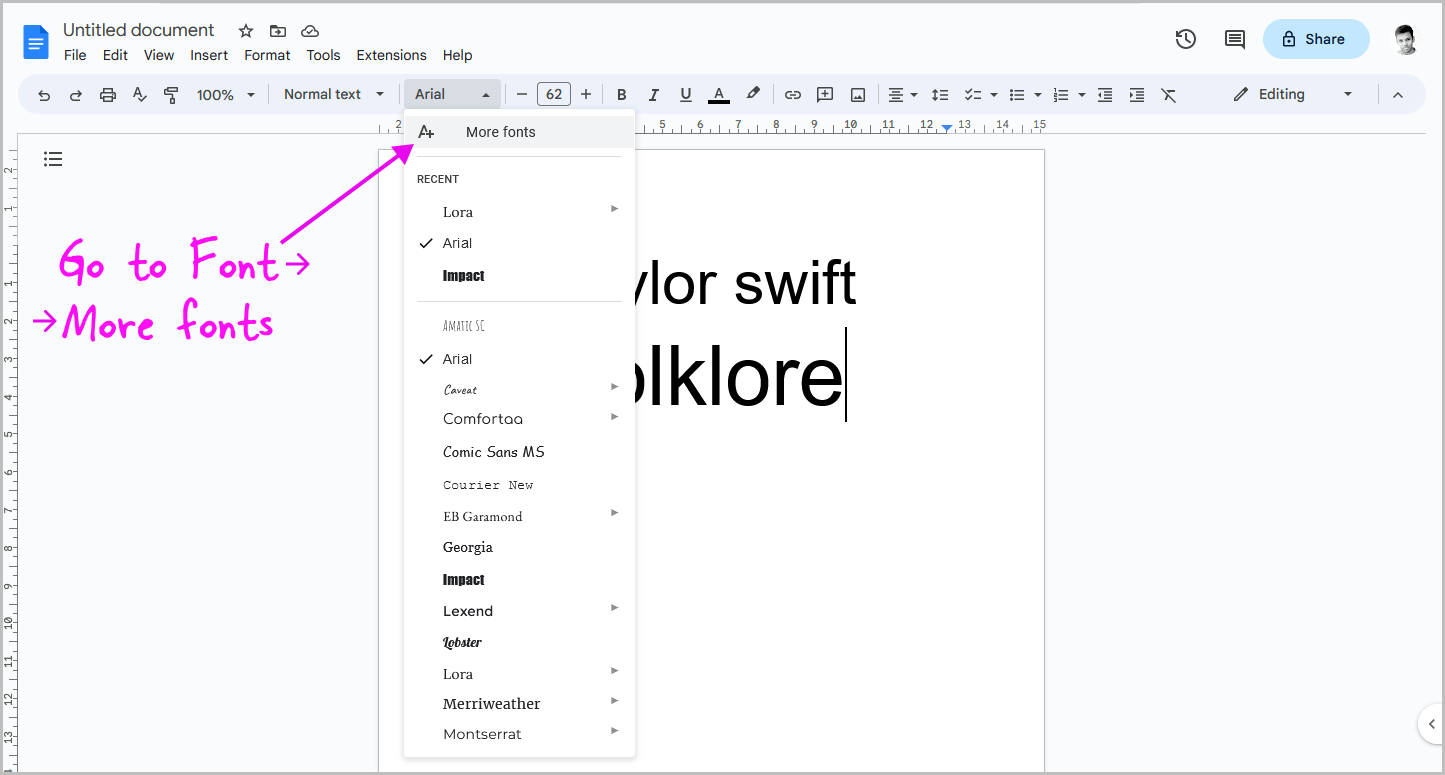Increase the font size
Viewport: 1445px width, 775px height.
(586, 95)
